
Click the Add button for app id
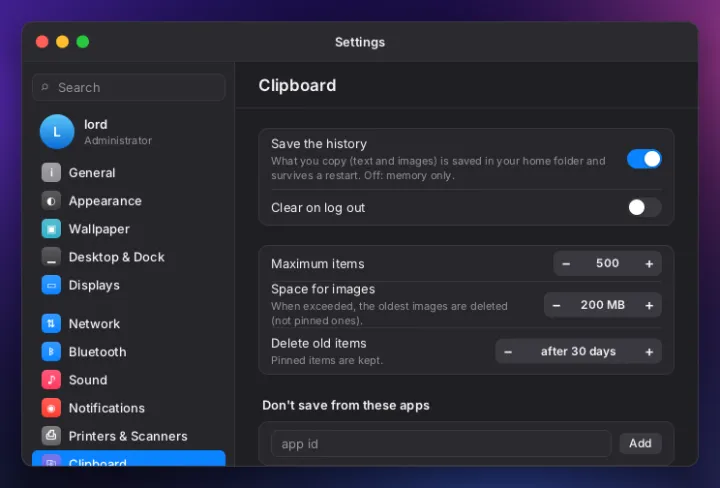640,443
